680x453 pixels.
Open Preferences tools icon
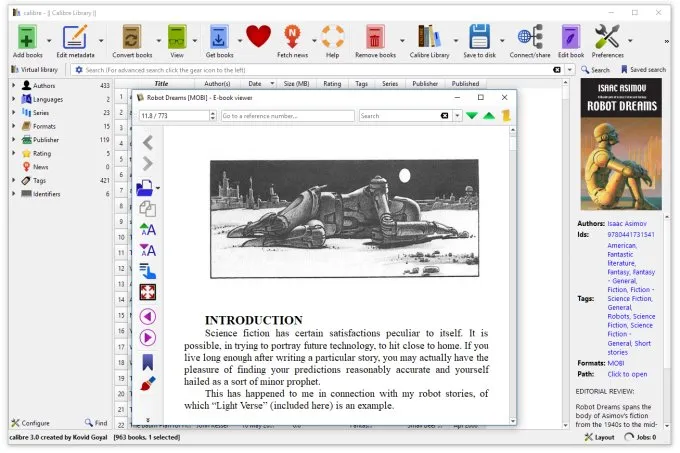click(607, 37)
